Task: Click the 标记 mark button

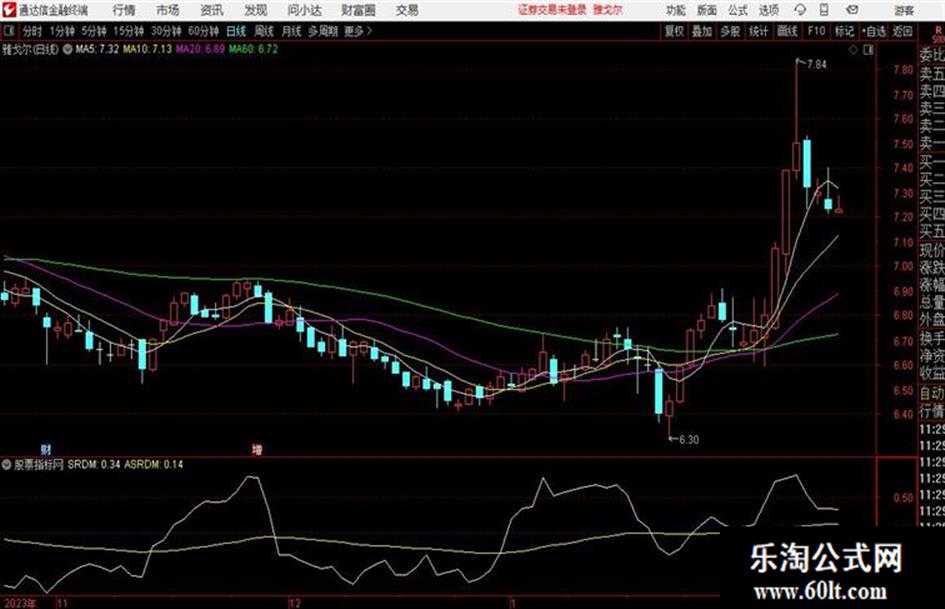Action: pos(844,31)
